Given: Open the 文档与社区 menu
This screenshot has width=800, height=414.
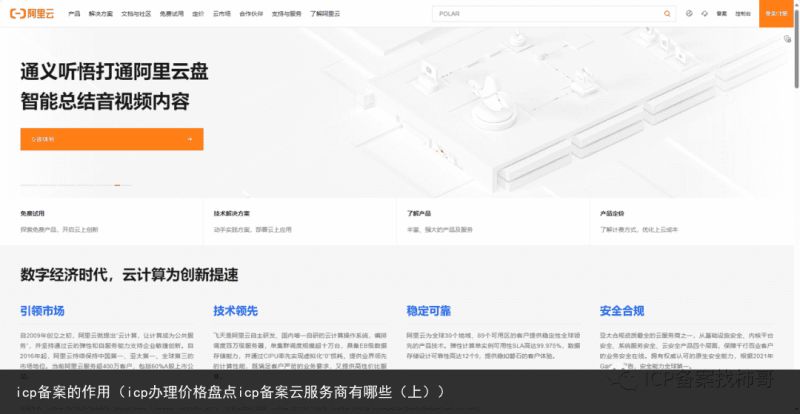Looking at the screenshot, I should click(x=136, y=14).
